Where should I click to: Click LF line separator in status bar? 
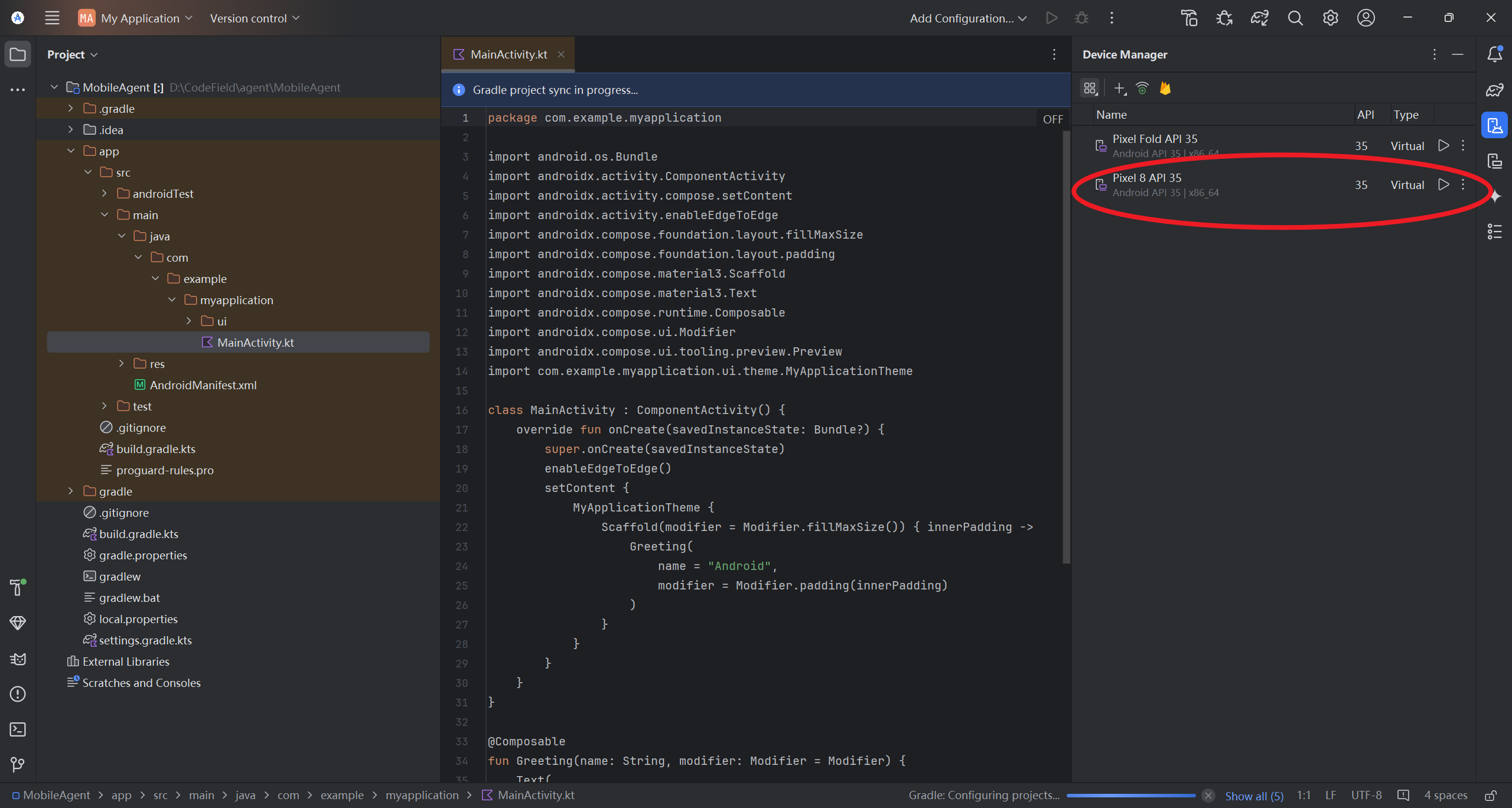1330,796
